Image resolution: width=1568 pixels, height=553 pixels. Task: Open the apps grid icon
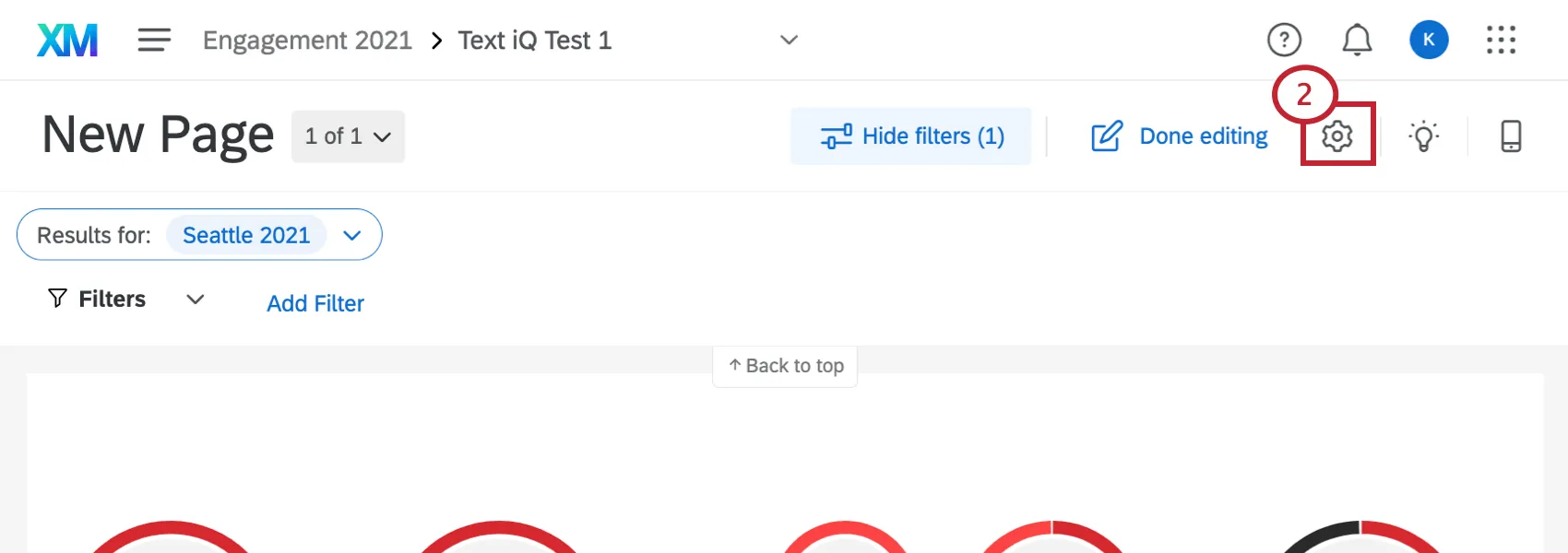[x=1501, y=40]
